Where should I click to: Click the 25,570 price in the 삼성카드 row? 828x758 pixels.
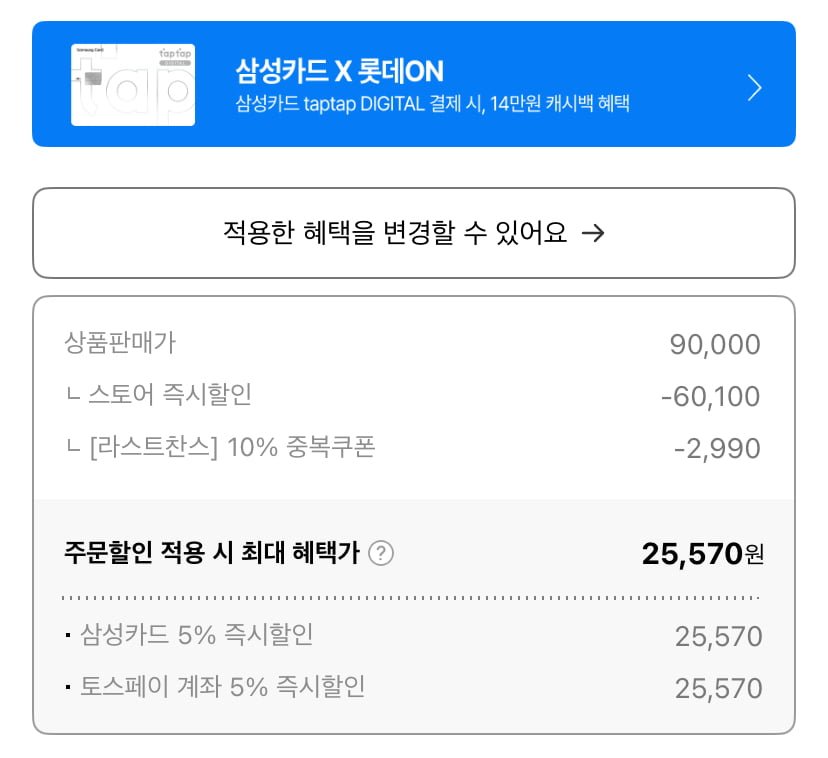click(x=718, y=637)
